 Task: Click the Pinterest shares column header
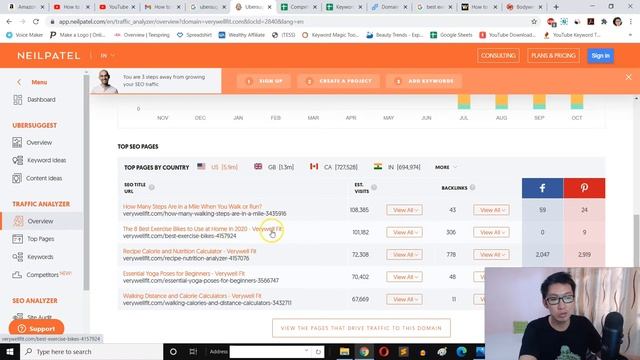584,188
